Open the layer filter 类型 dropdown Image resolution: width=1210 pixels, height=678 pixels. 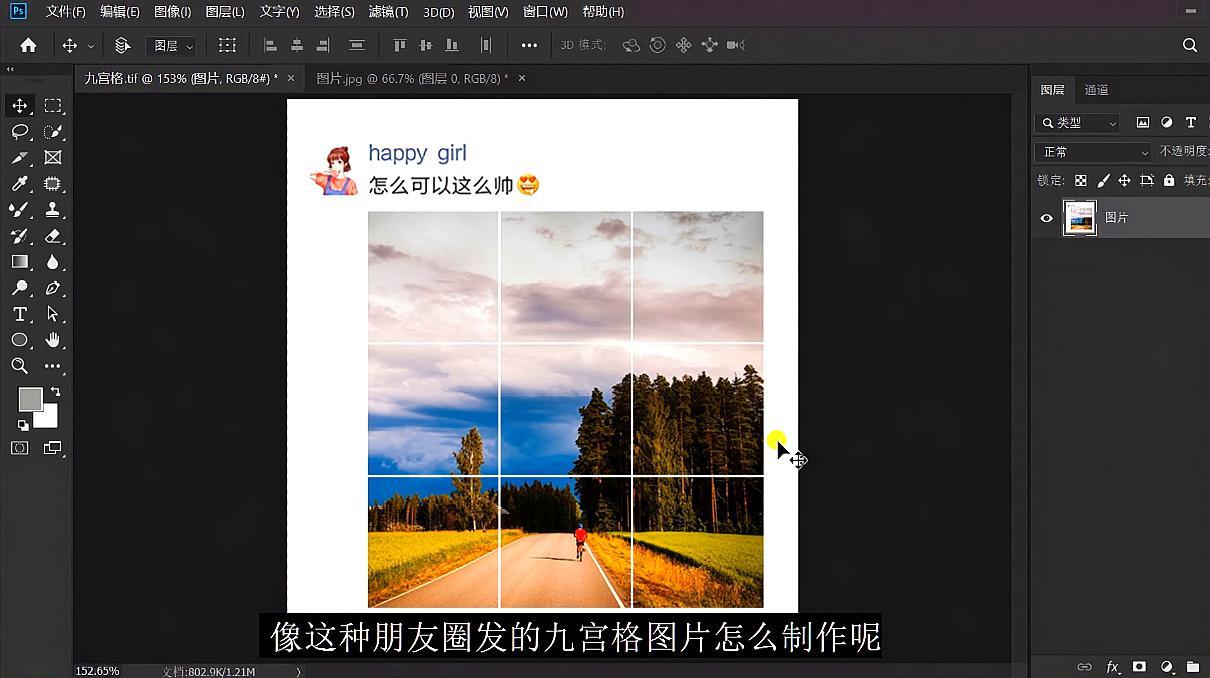[x=1077, y=122]
